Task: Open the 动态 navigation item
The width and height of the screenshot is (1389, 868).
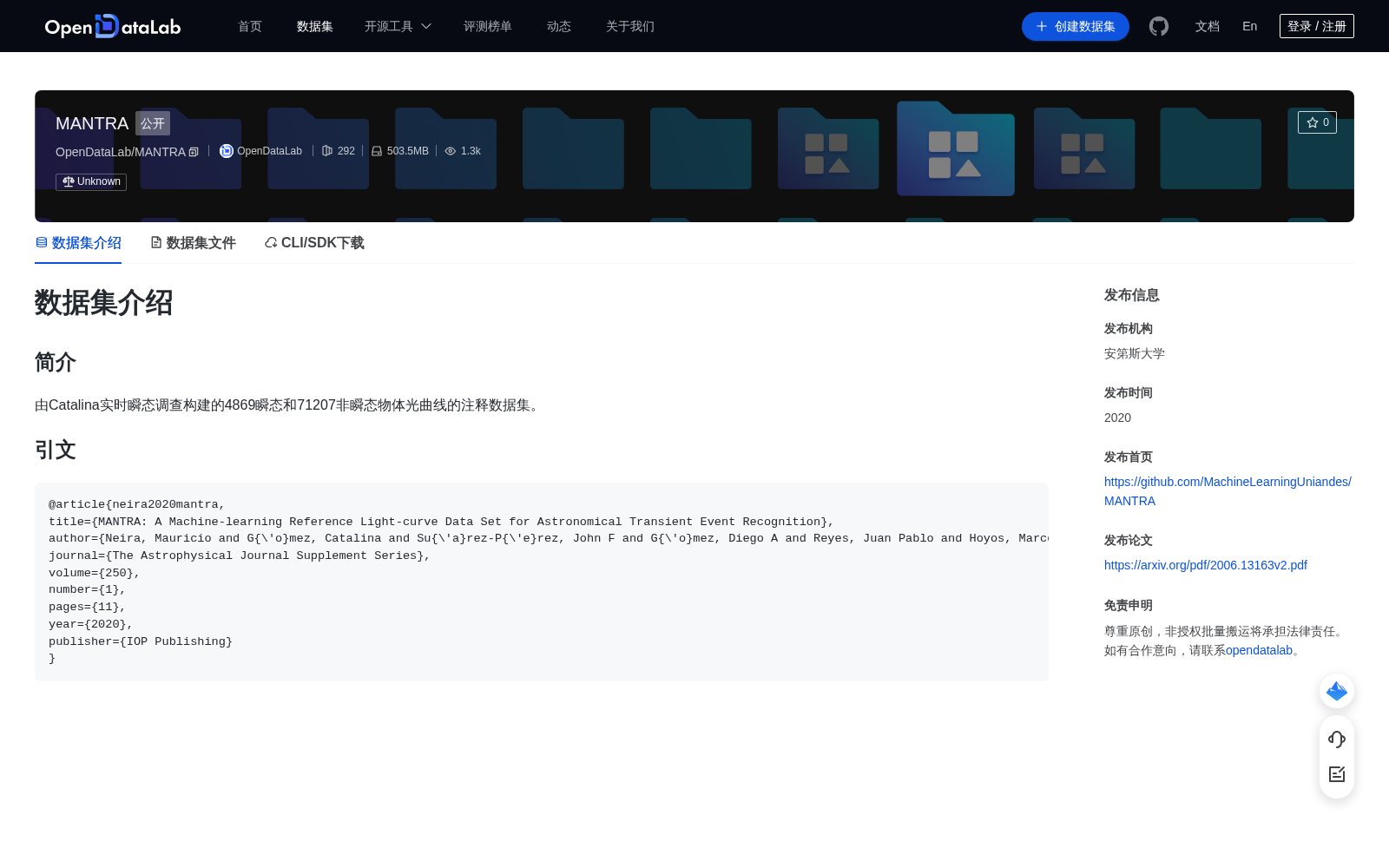Action: click(559, 26)
